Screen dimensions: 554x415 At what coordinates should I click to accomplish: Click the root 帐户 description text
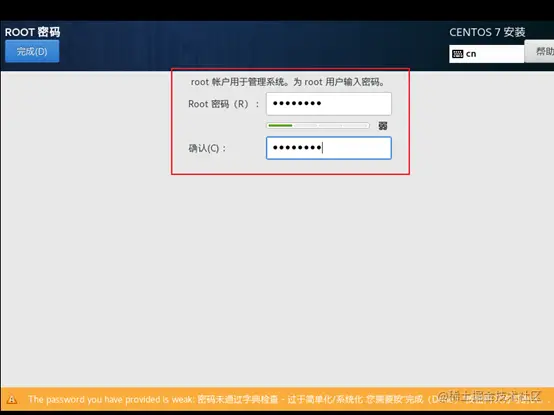click(x=288, y=82)
